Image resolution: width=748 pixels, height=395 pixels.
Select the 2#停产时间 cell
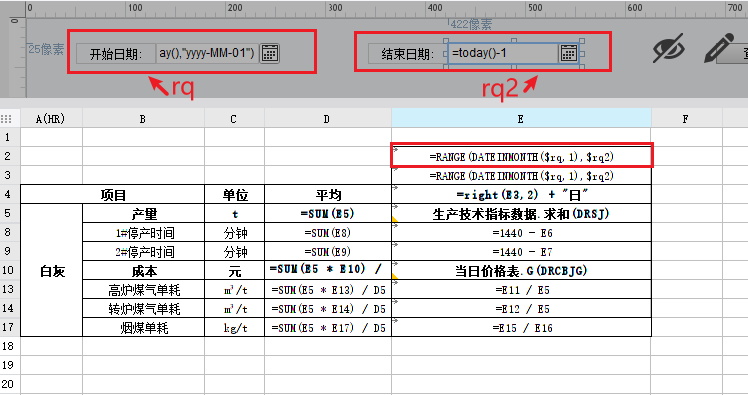point(143,251)
